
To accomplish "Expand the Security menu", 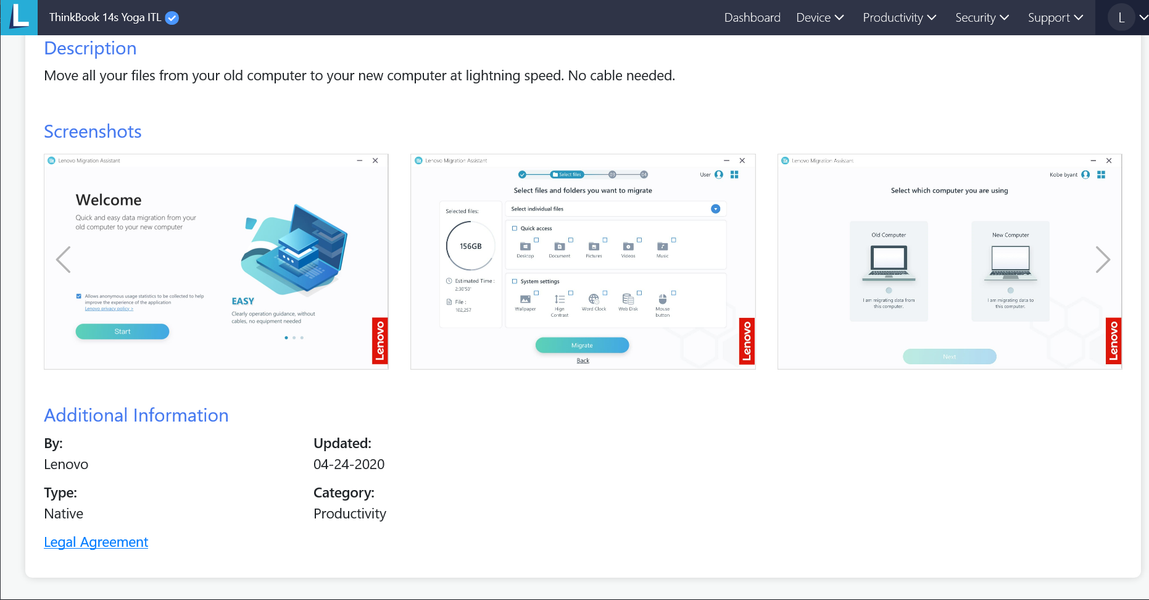I will [982, 18].
